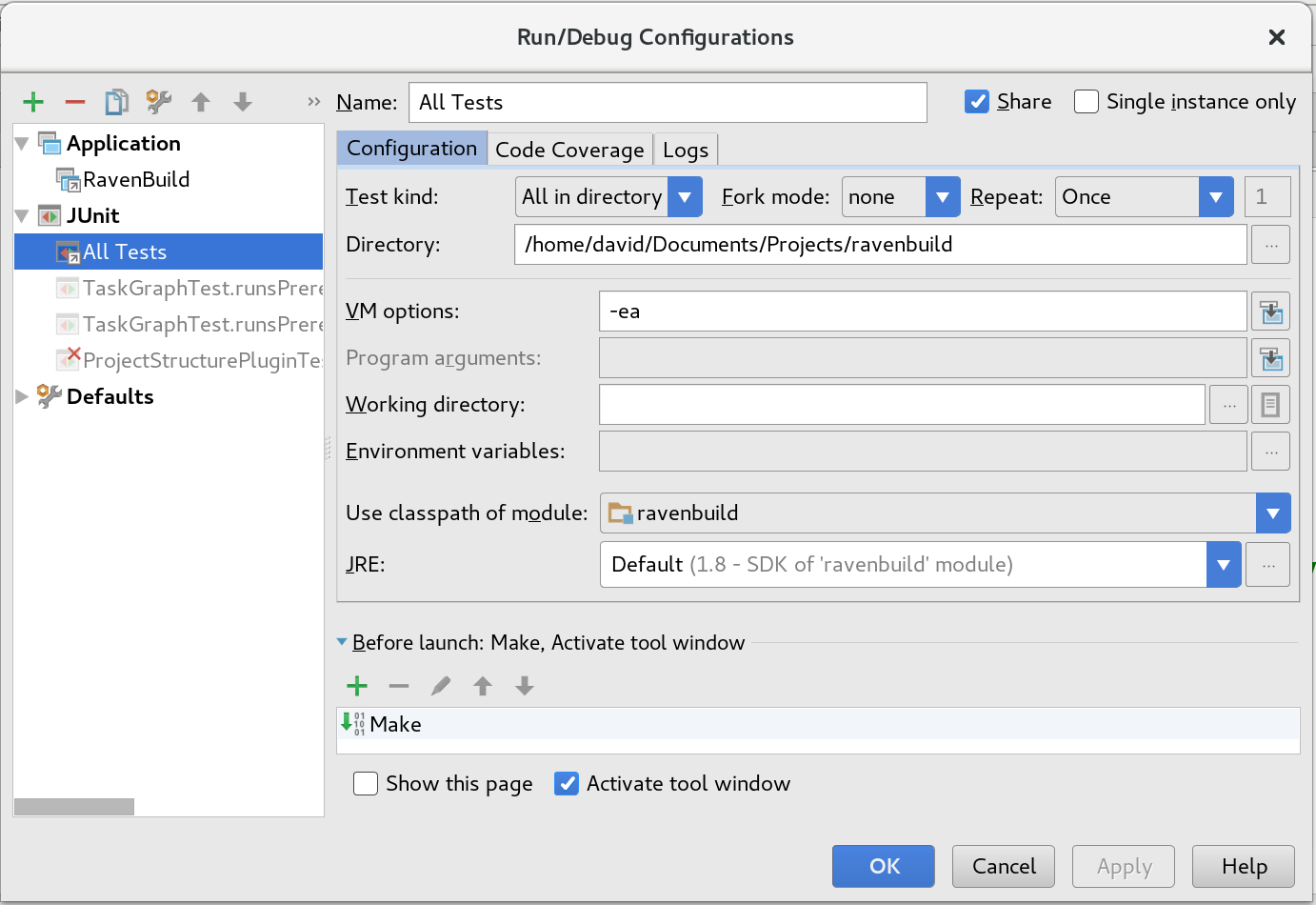Image resolution: width=1316 pixels, height=905 pixels.
Task: Move configuration down in the list
Action: tap(243, 102)
